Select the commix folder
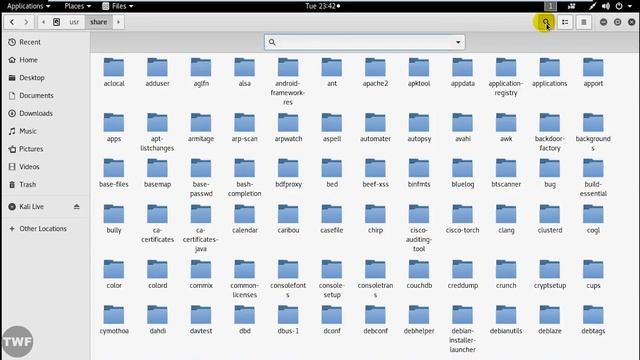The width and height of the screenshot is (640, 360). (201, 274)
